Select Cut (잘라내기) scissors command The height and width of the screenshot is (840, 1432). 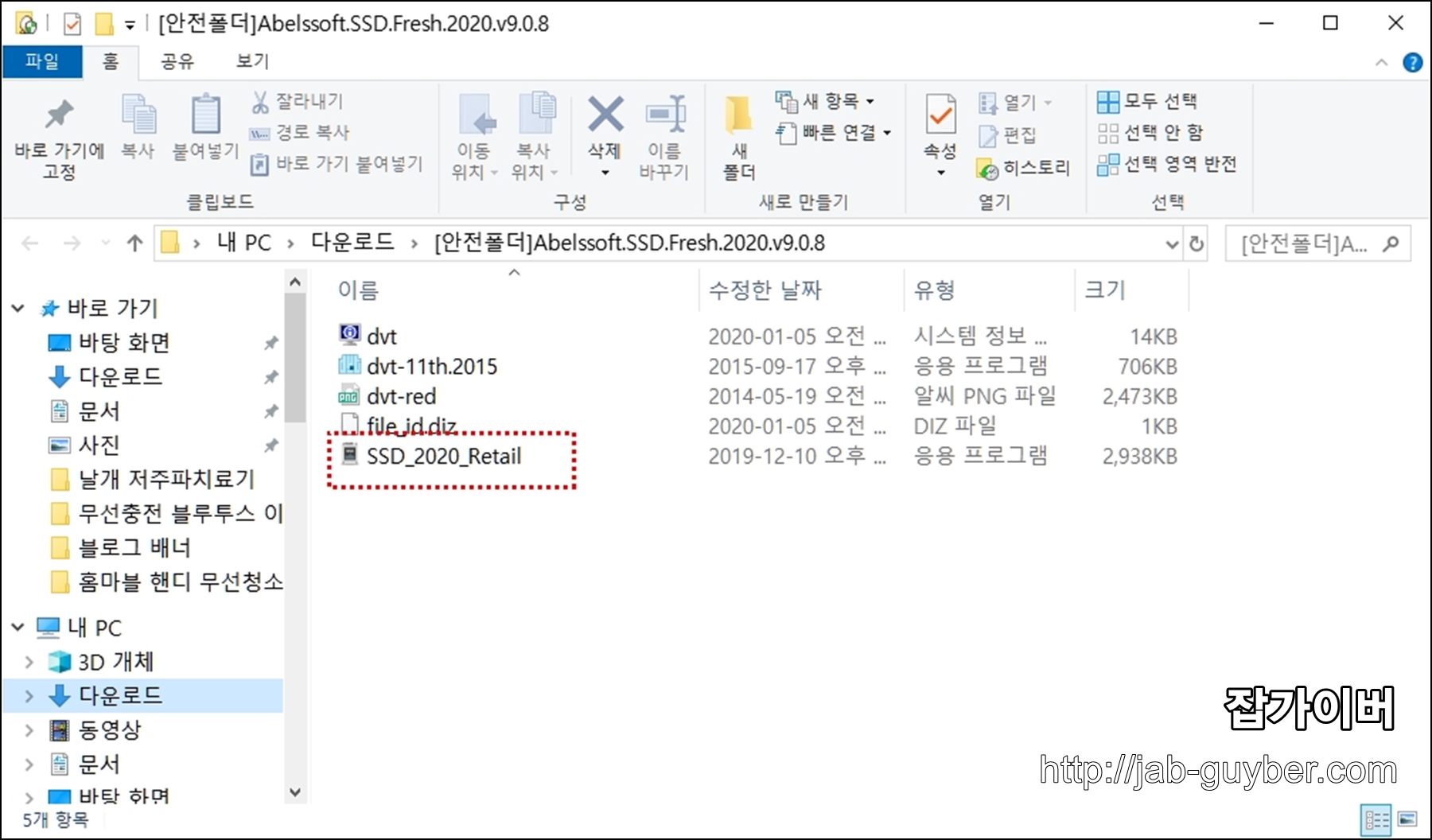[297, 101]
